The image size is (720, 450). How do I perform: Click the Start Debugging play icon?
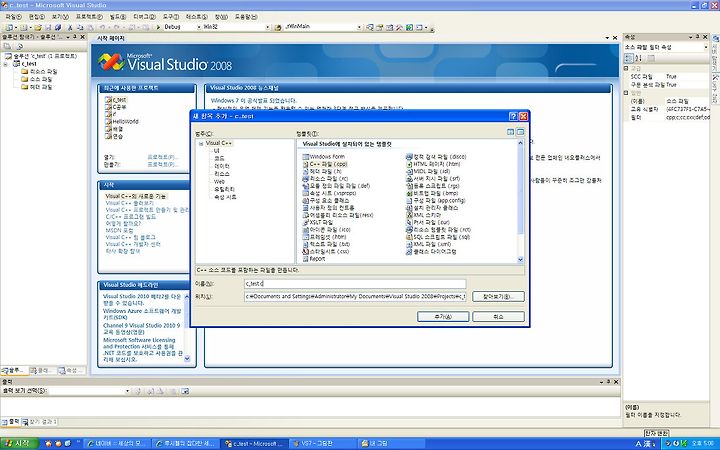pyautogui.click(x=158, y=27)
